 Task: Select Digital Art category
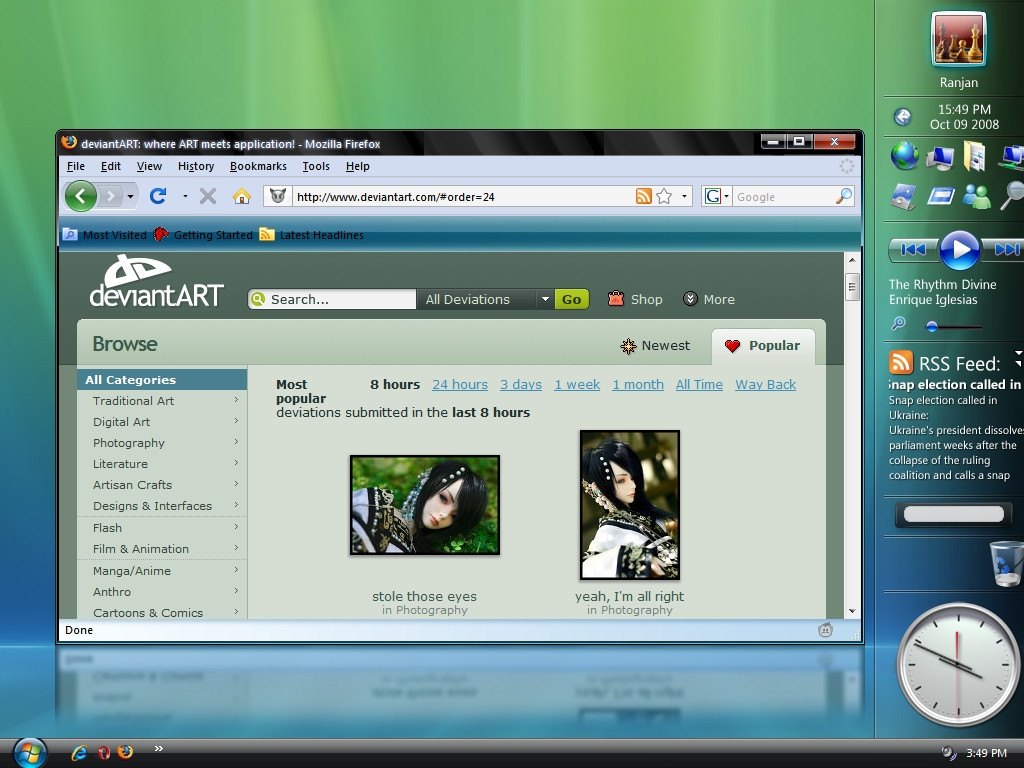coord(121,421)
